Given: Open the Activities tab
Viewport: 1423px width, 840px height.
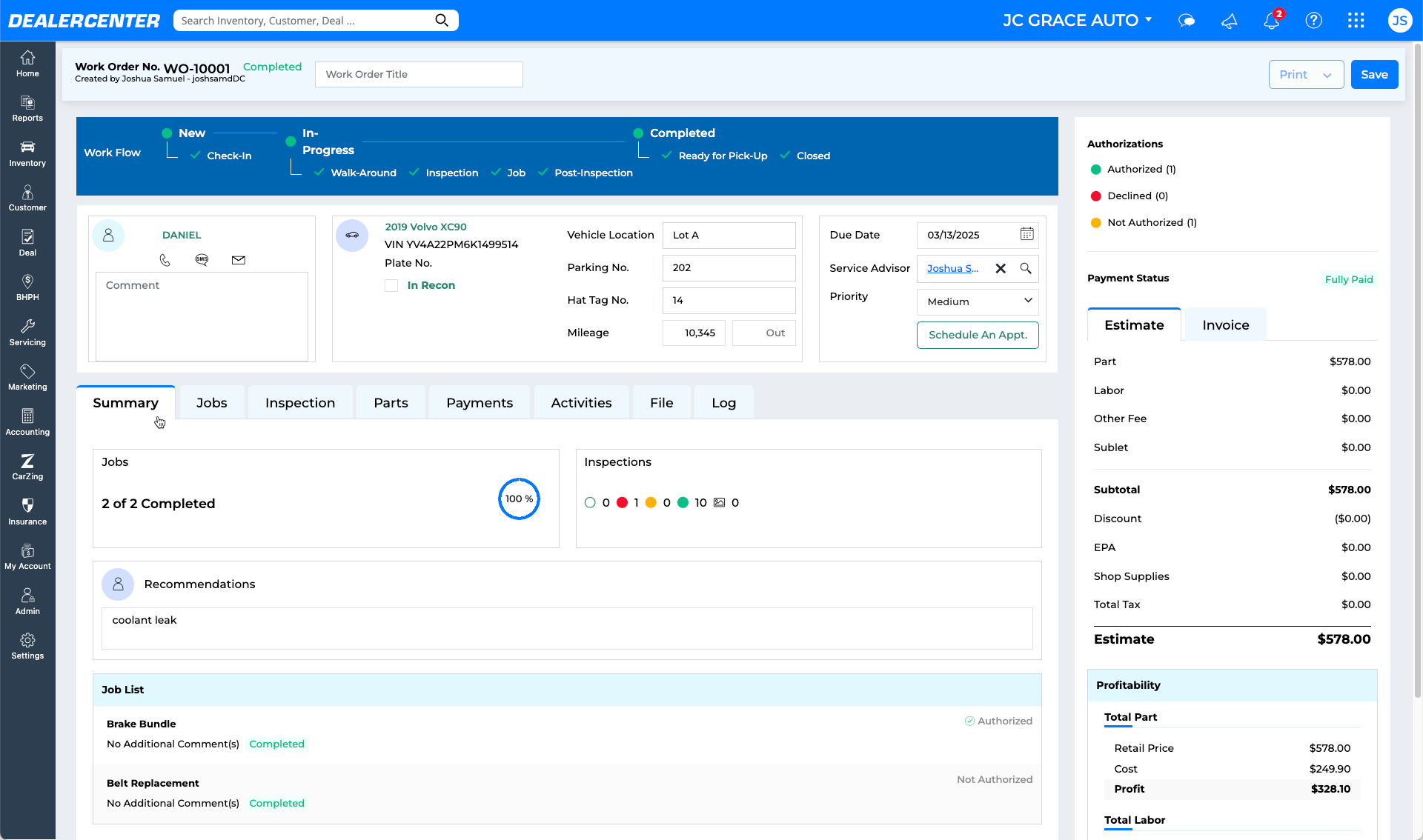Looking at the screenshot, I should click(x=581, y=402).
